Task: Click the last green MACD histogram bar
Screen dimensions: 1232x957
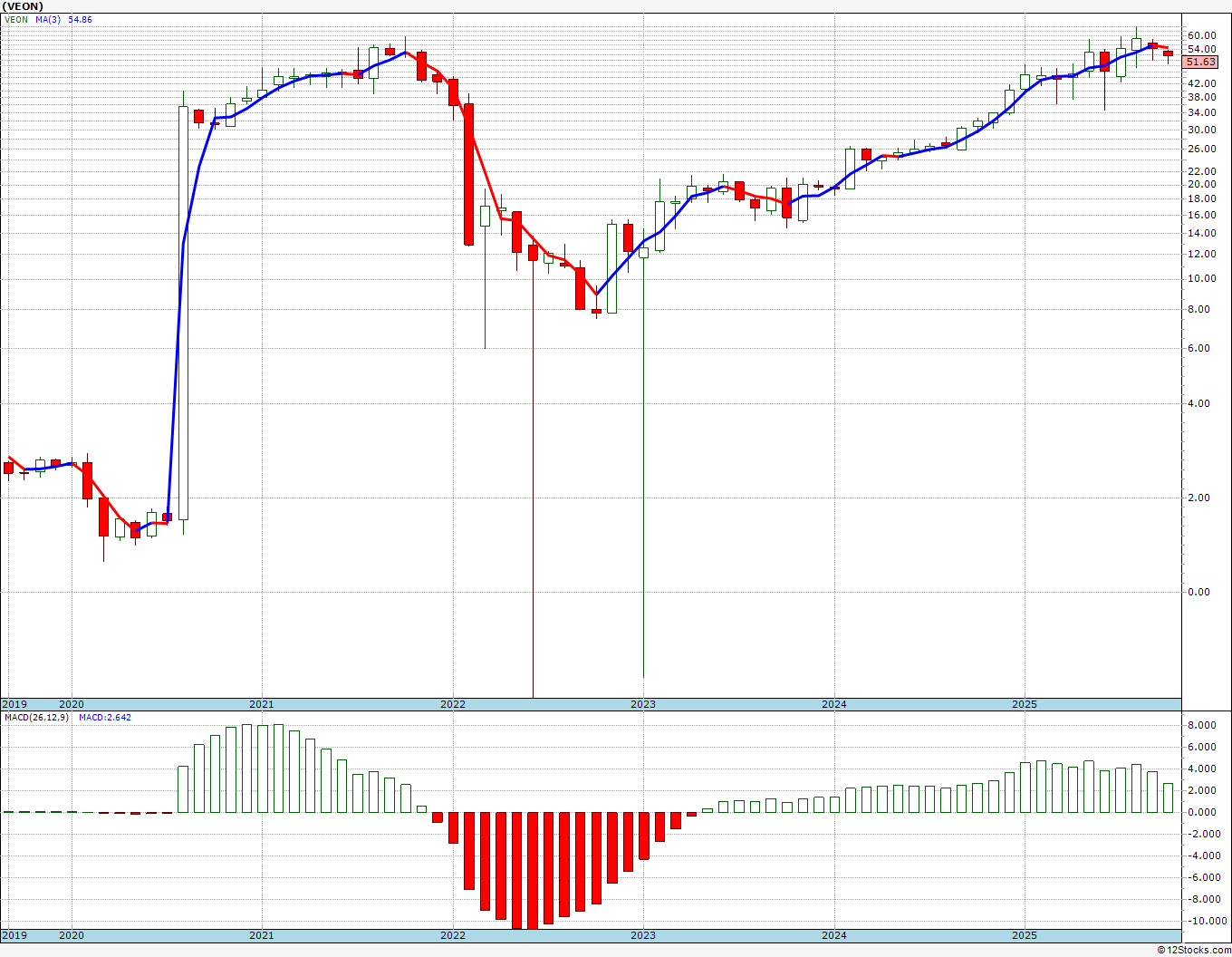Action: [1168, 797]
